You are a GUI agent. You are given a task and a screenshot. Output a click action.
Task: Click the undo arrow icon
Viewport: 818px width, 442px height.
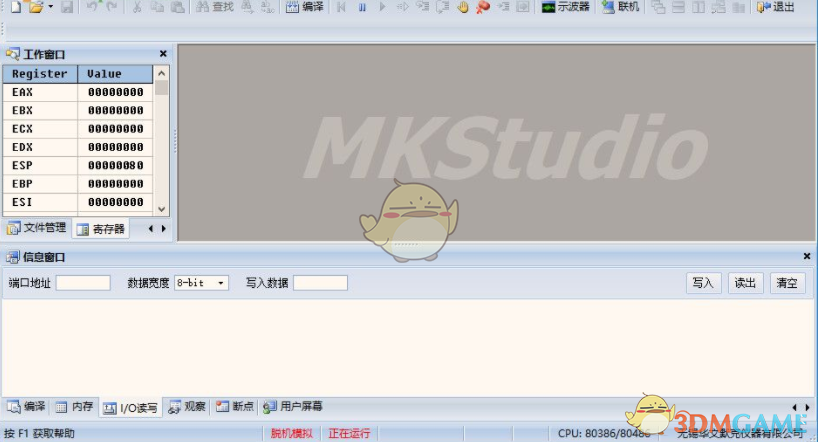tap(92, 7)
